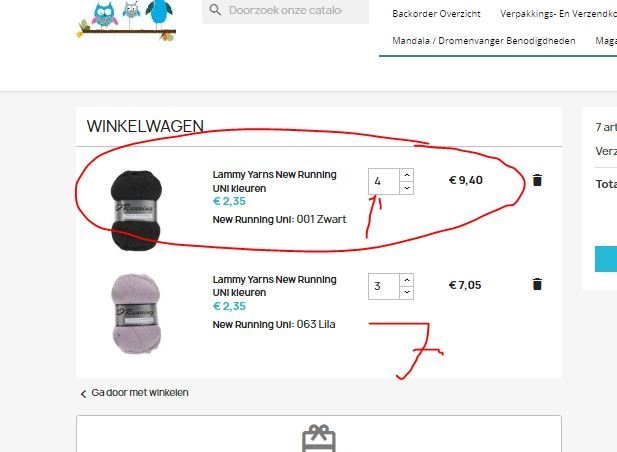Follow the Ga door met winkelen link
617x452 pixels.
pos(140,393)
